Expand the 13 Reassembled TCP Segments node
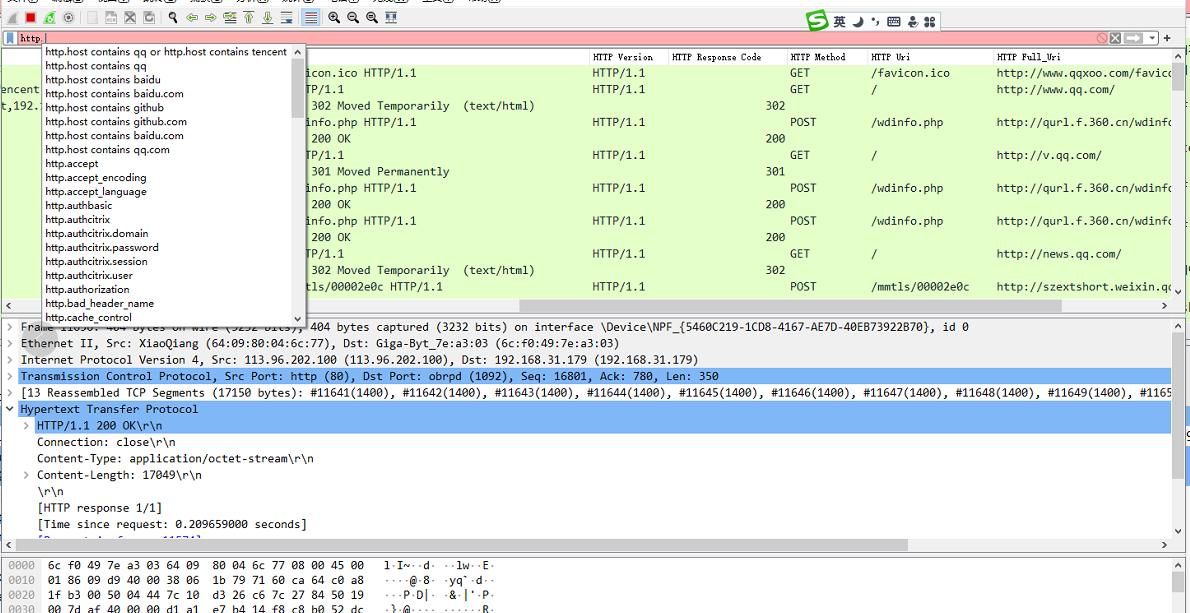Image resolution: width=1190 pixels, height=613 pixels. [x=9, y=393]
